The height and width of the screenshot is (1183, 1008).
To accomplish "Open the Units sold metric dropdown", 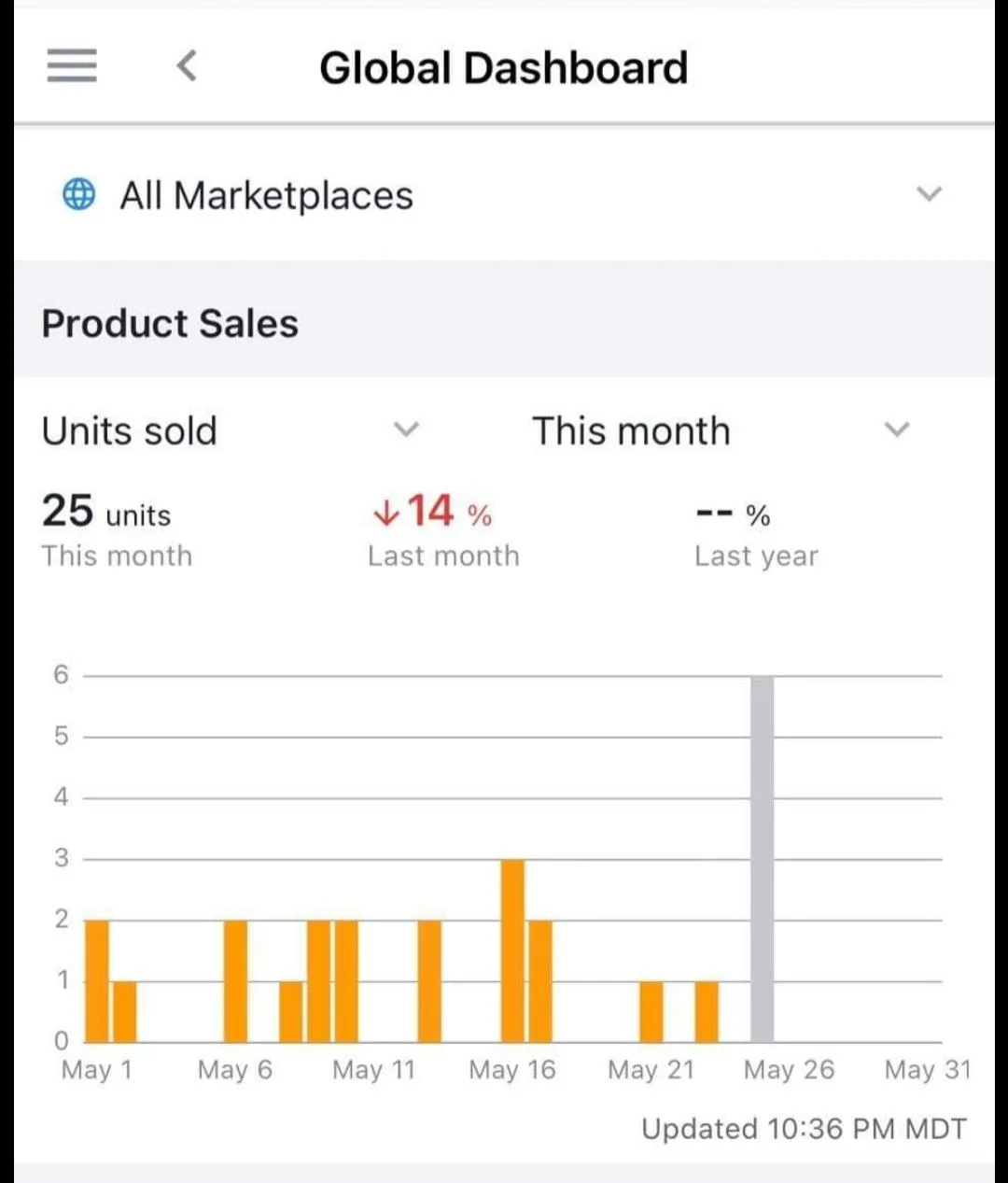I will (x=405, y=430).
